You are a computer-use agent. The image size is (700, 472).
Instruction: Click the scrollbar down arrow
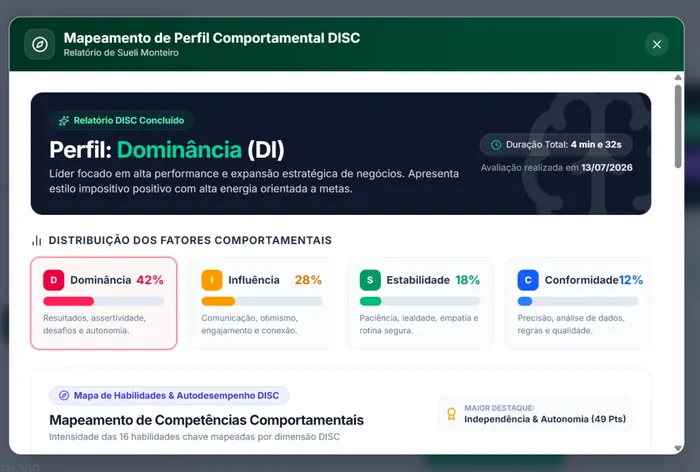click(x=678, y=448)
